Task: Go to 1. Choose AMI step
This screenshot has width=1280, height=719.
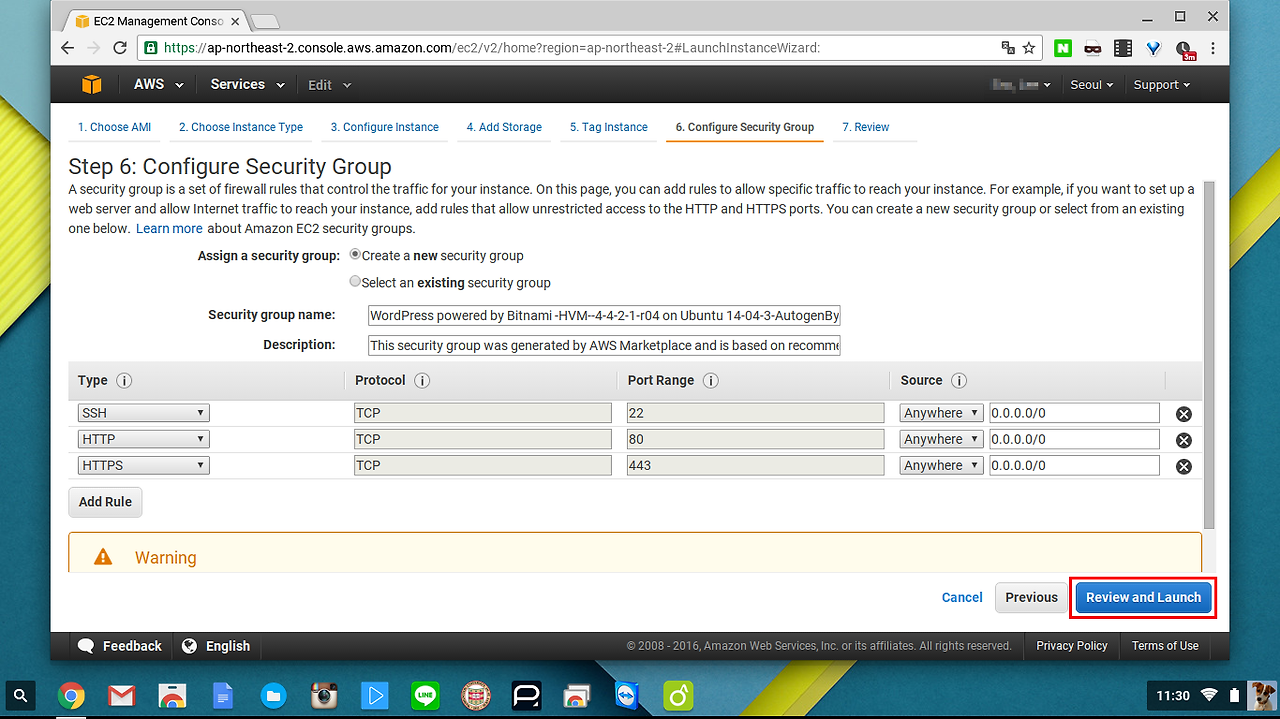Action: click(x=115, y=127)
